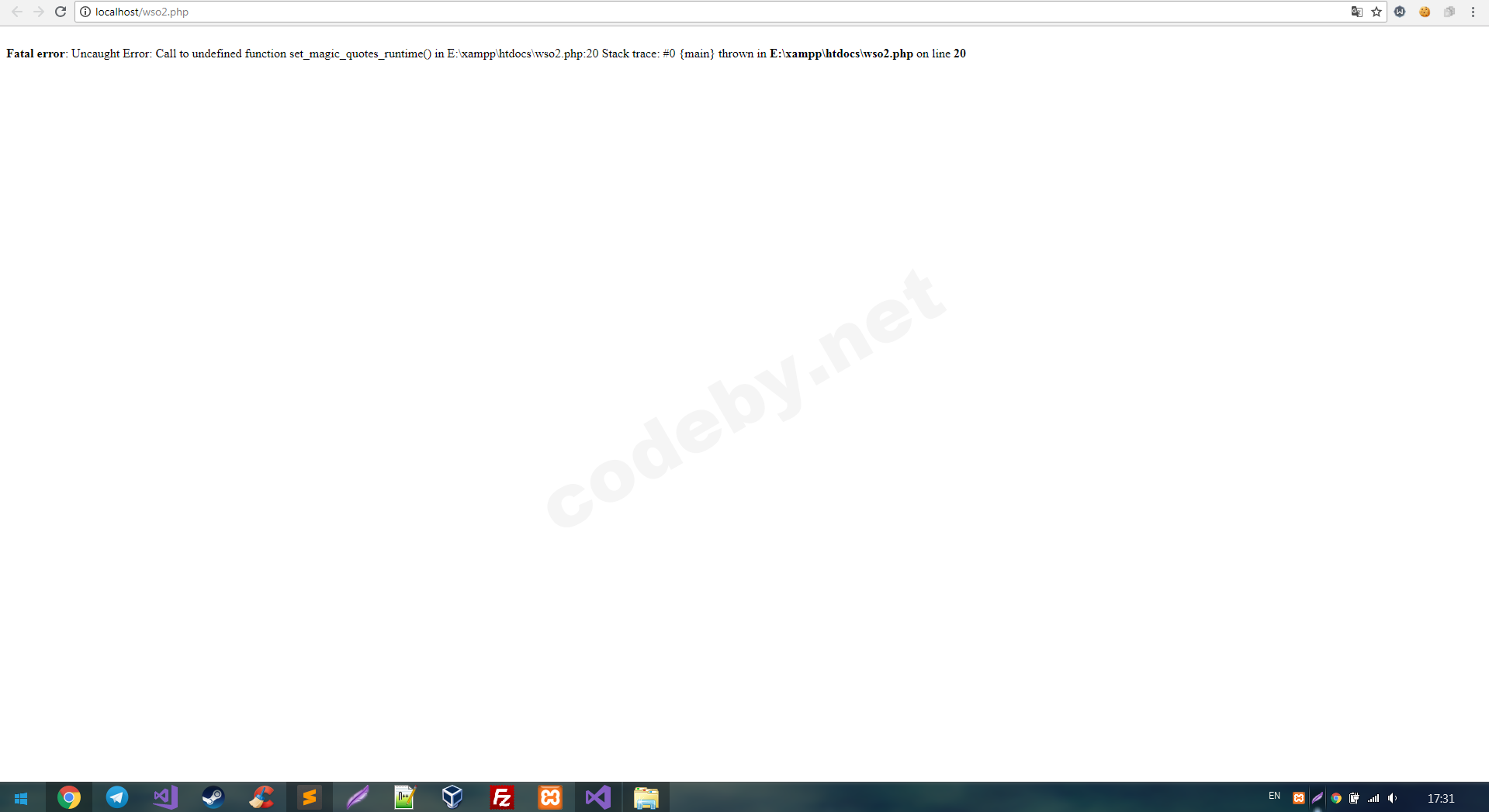Open the Visual Studio icon beside XAMPP
The width and height of the screenshot is (1489, 812).
click(598, 797)
